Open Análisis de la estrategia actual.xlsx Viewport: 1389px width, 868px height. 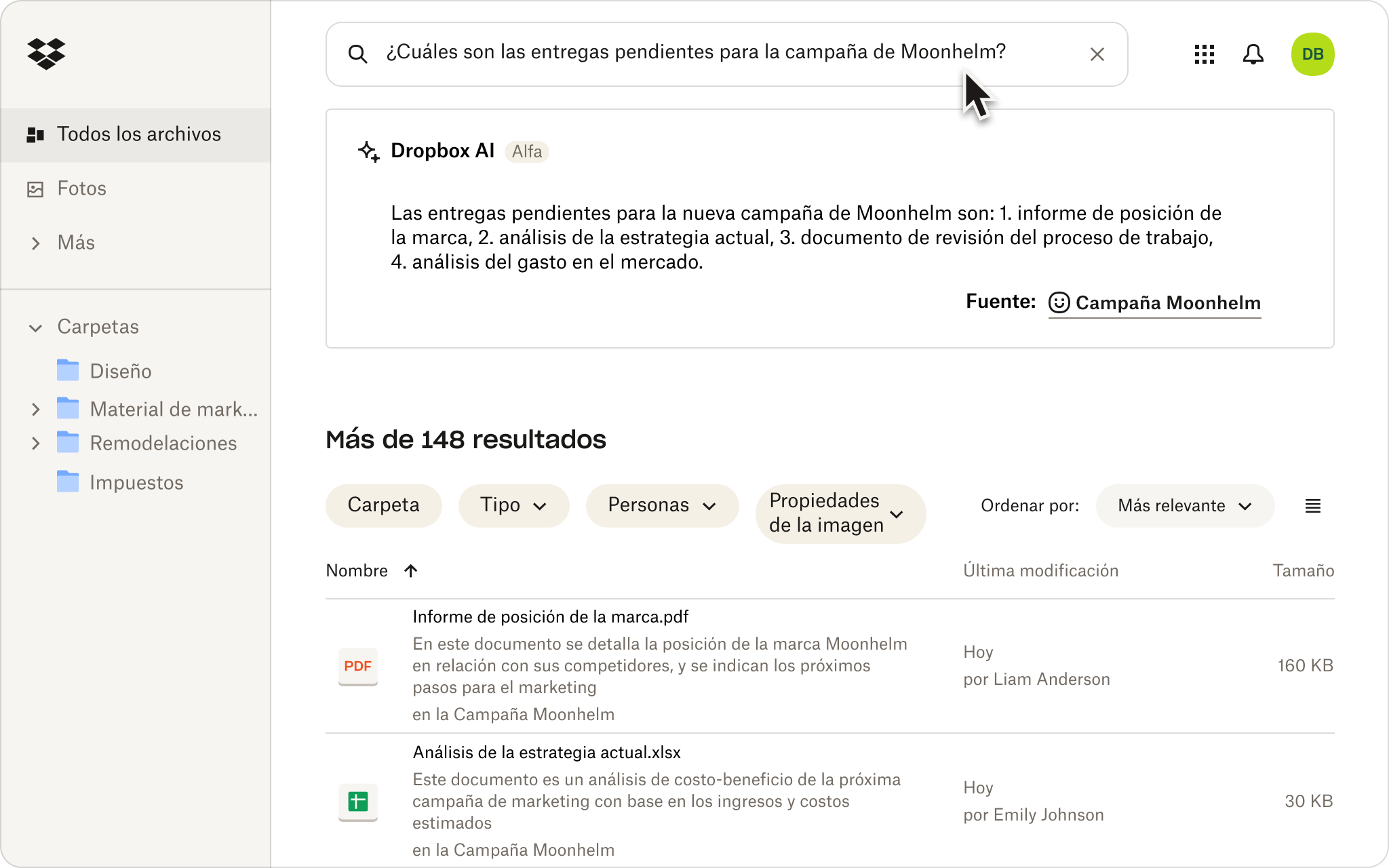(x=547, y=752)
